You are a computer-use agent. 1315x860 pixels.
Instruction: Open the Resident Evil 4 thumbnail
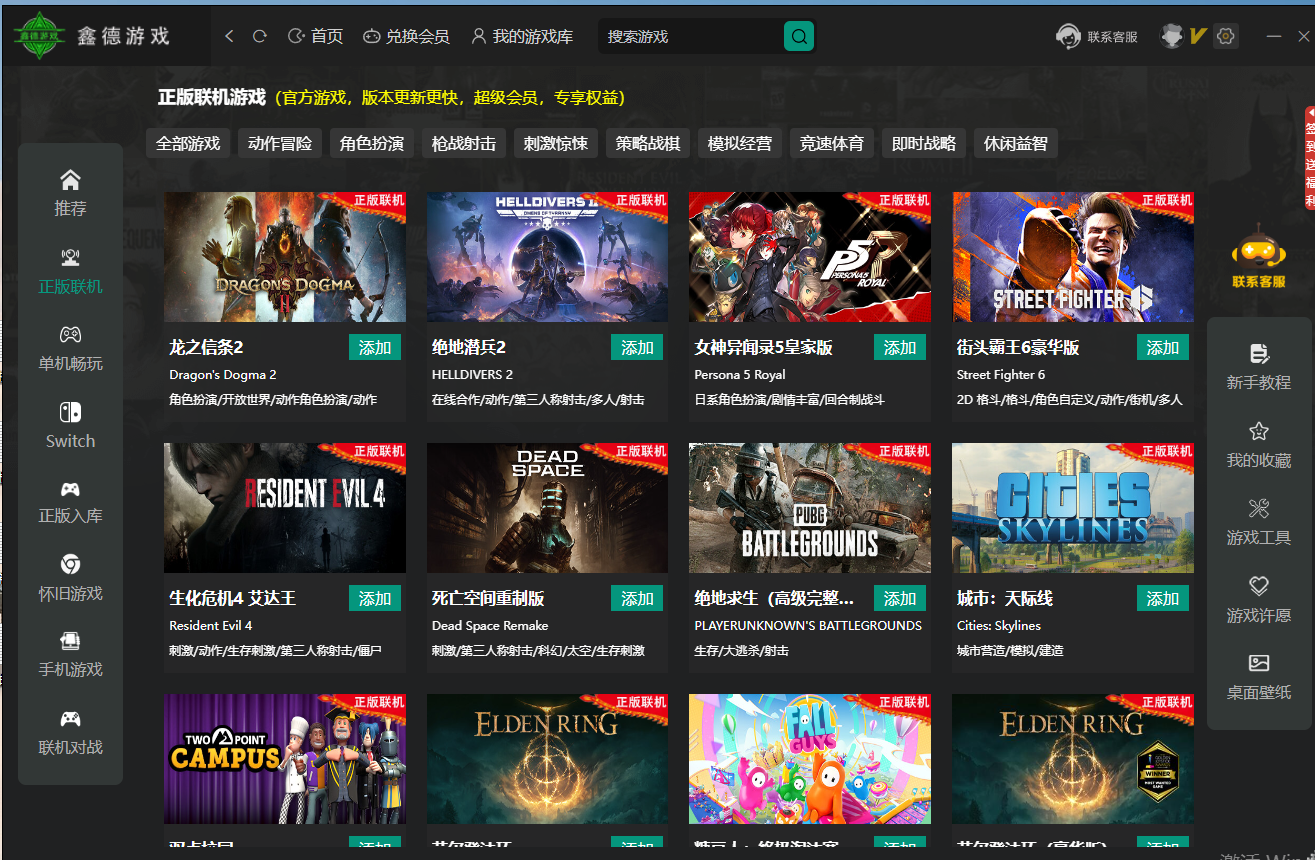[285, 508]
